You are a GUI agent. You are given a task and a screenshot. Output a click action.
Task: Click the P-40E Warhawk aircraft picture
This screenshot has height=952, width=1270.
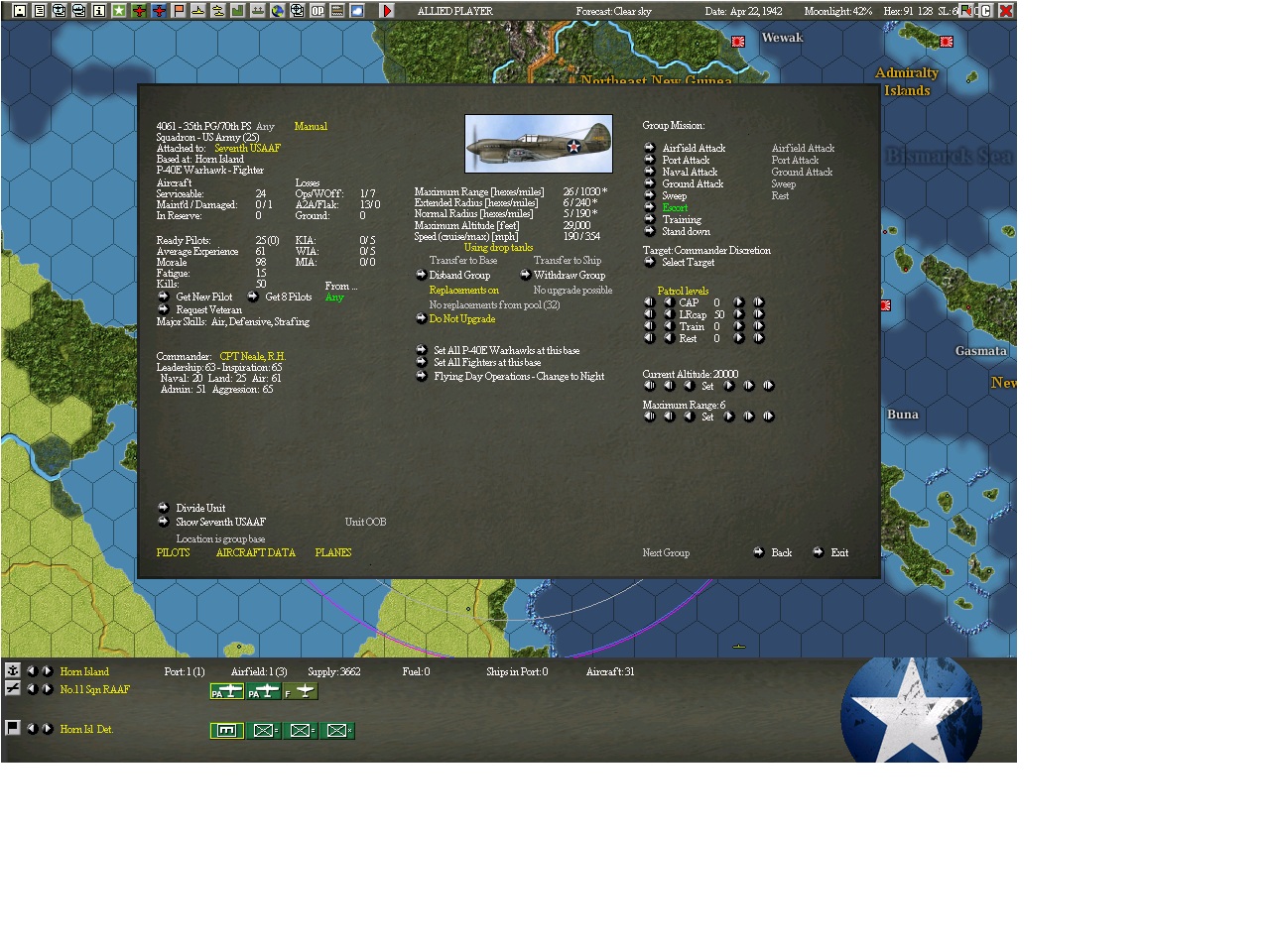tap(539, 144)
